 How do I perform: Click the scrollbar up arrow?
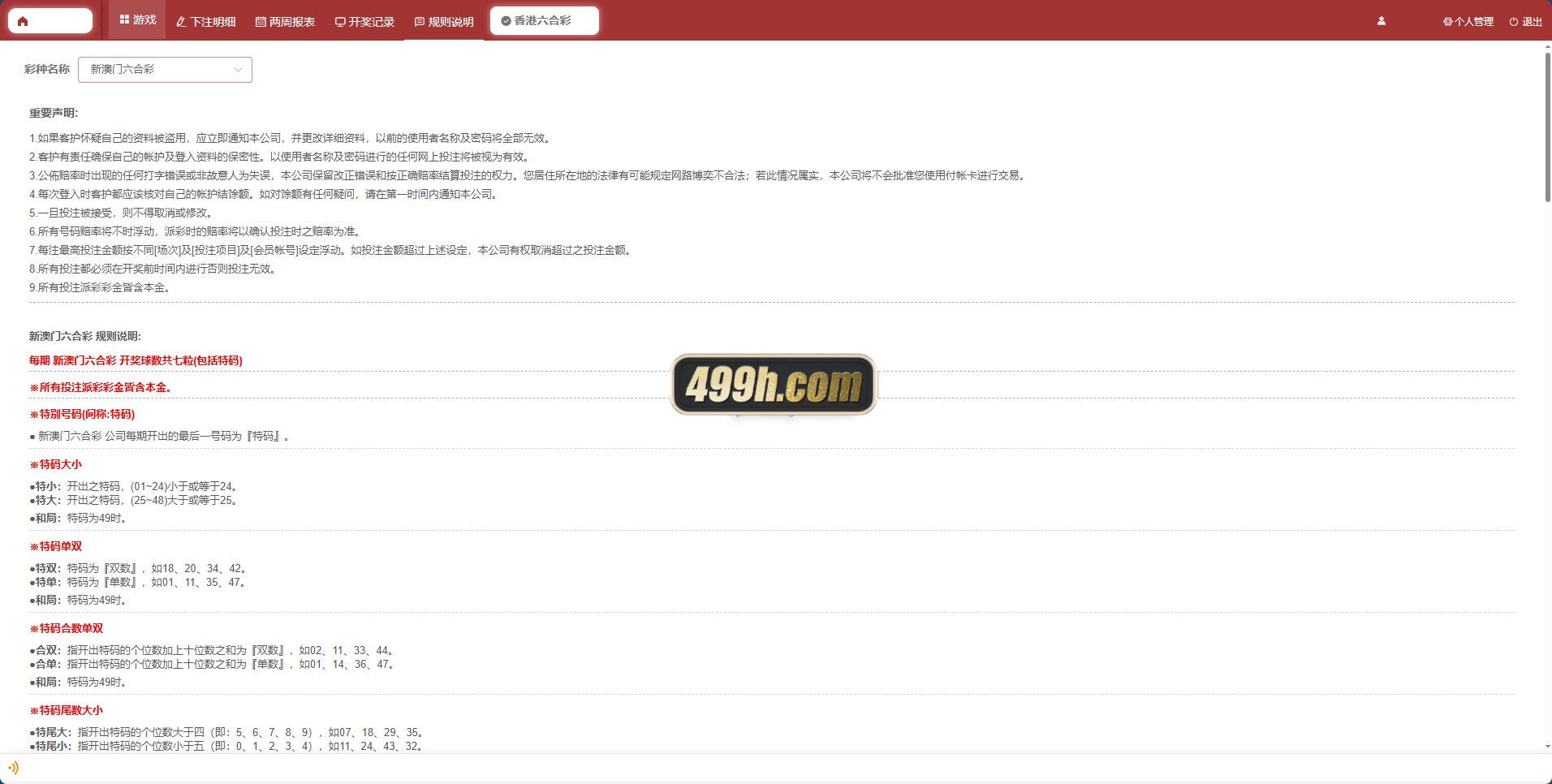tap(1547, 47)
